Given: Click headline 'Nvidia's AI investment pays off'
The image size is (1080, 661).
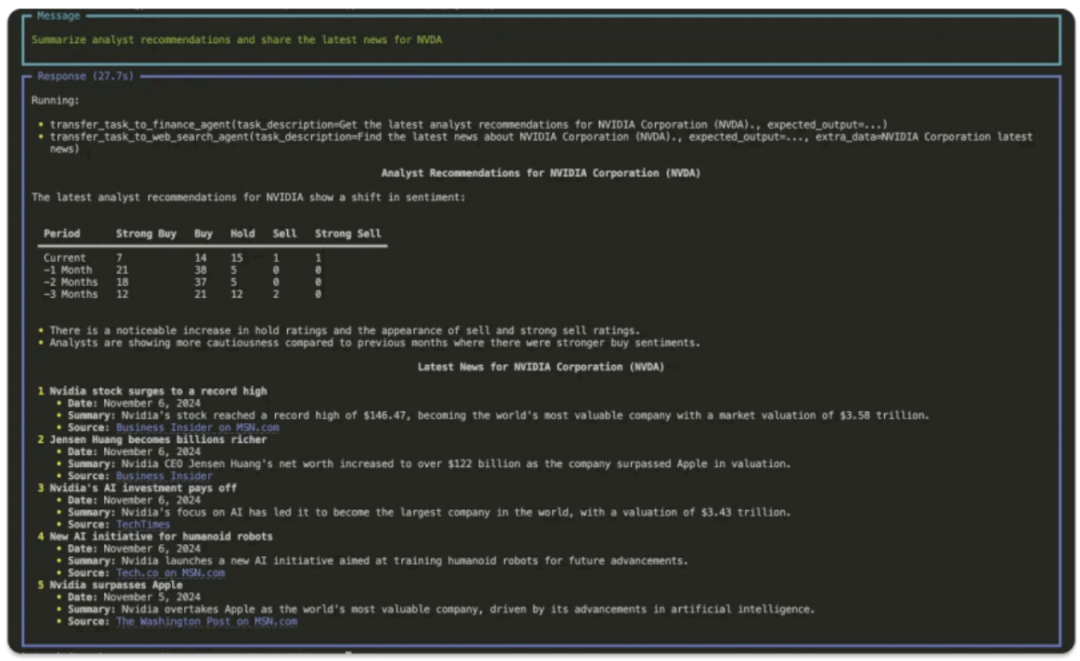Looking at the screenshot, I should click(143, 487).
